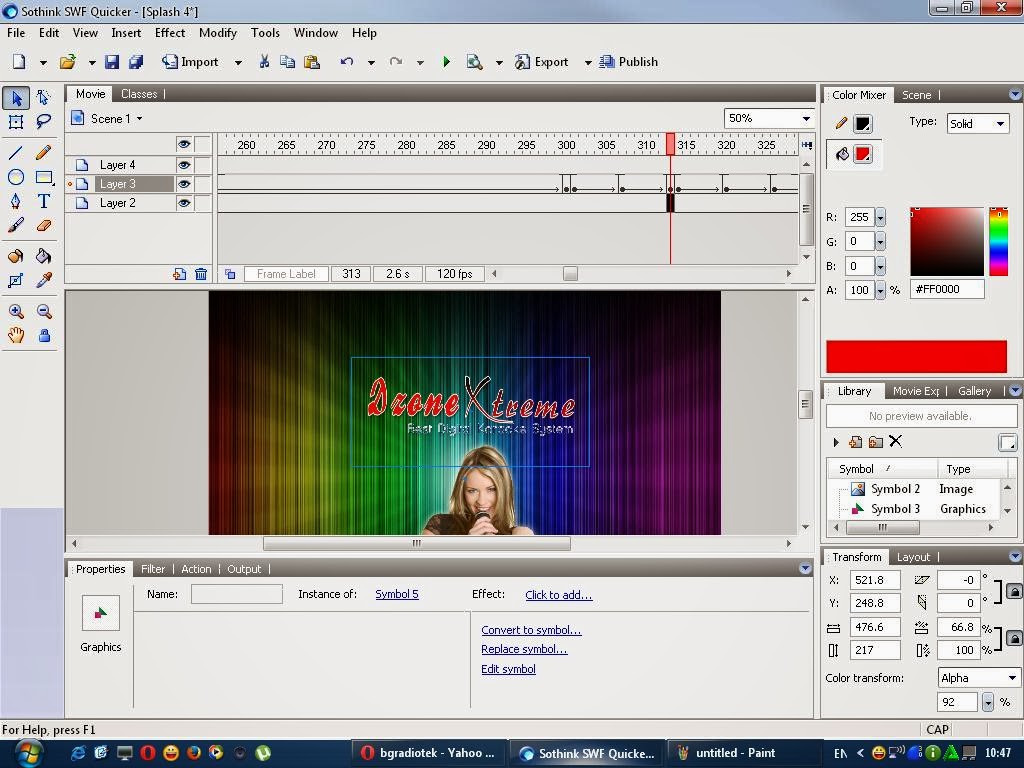Toggle Layer 3 visibility eye
Screen dimensions: 1024x768
[x=184, y=184]
